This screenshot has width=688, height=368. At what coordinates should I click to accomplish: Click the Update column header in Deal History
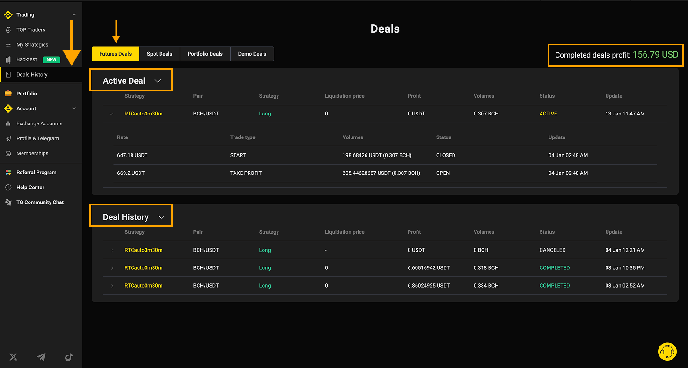point(614,232)
